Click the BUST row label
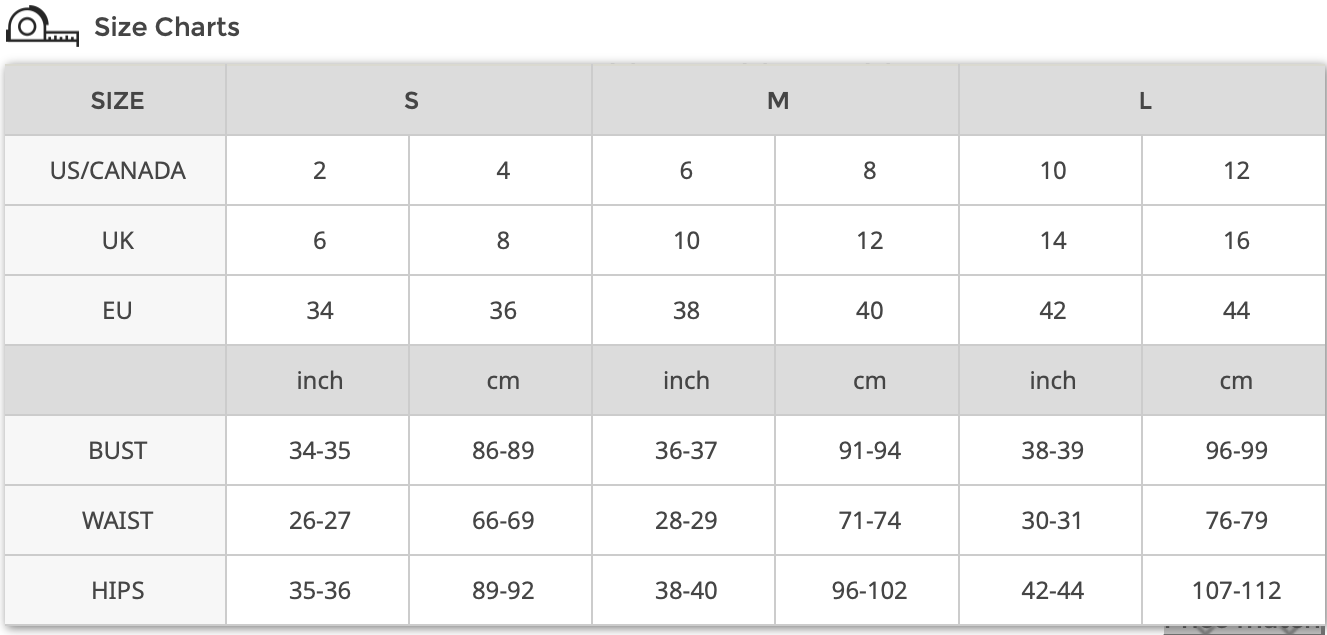The image size is (1327, 635). coord(117,451)
